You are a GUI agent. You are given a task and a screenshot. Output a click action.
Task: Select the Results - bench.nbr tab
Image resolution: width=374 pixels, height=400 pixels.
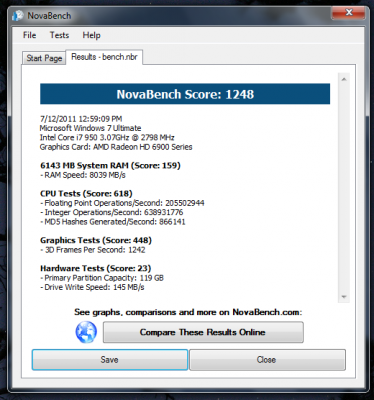pos(104,57)
